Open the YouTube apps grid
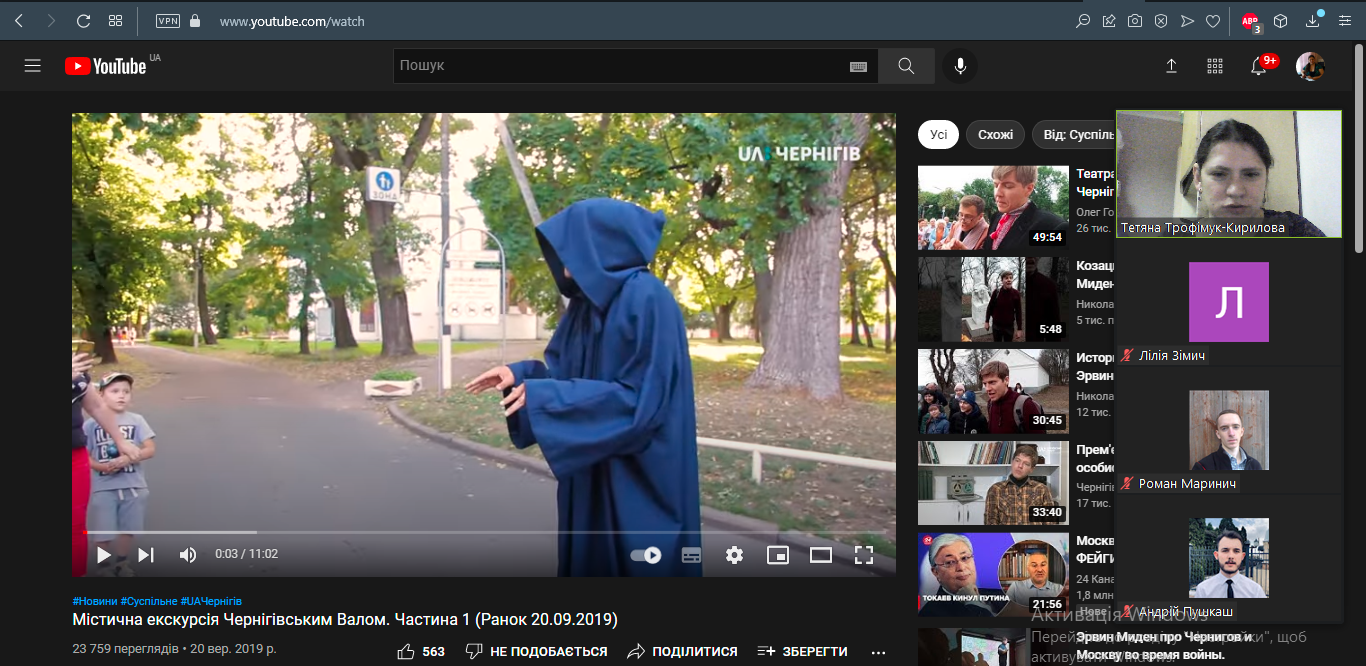 tap(1214, 66)
